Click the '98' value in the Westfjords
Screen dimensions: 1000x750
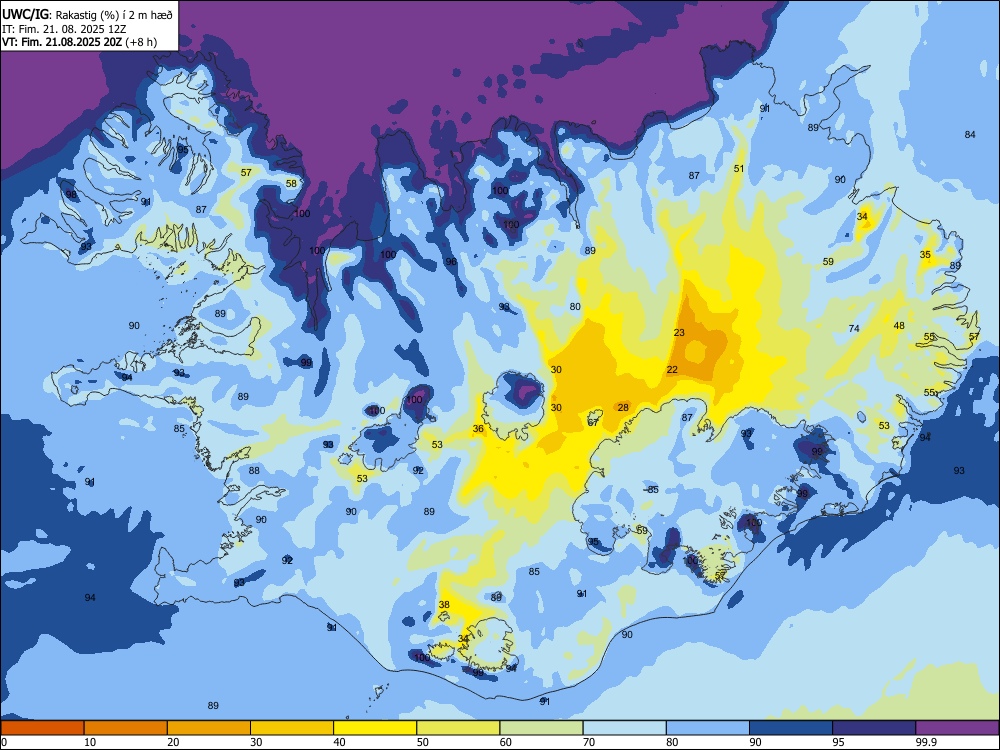tap(71, 195)
